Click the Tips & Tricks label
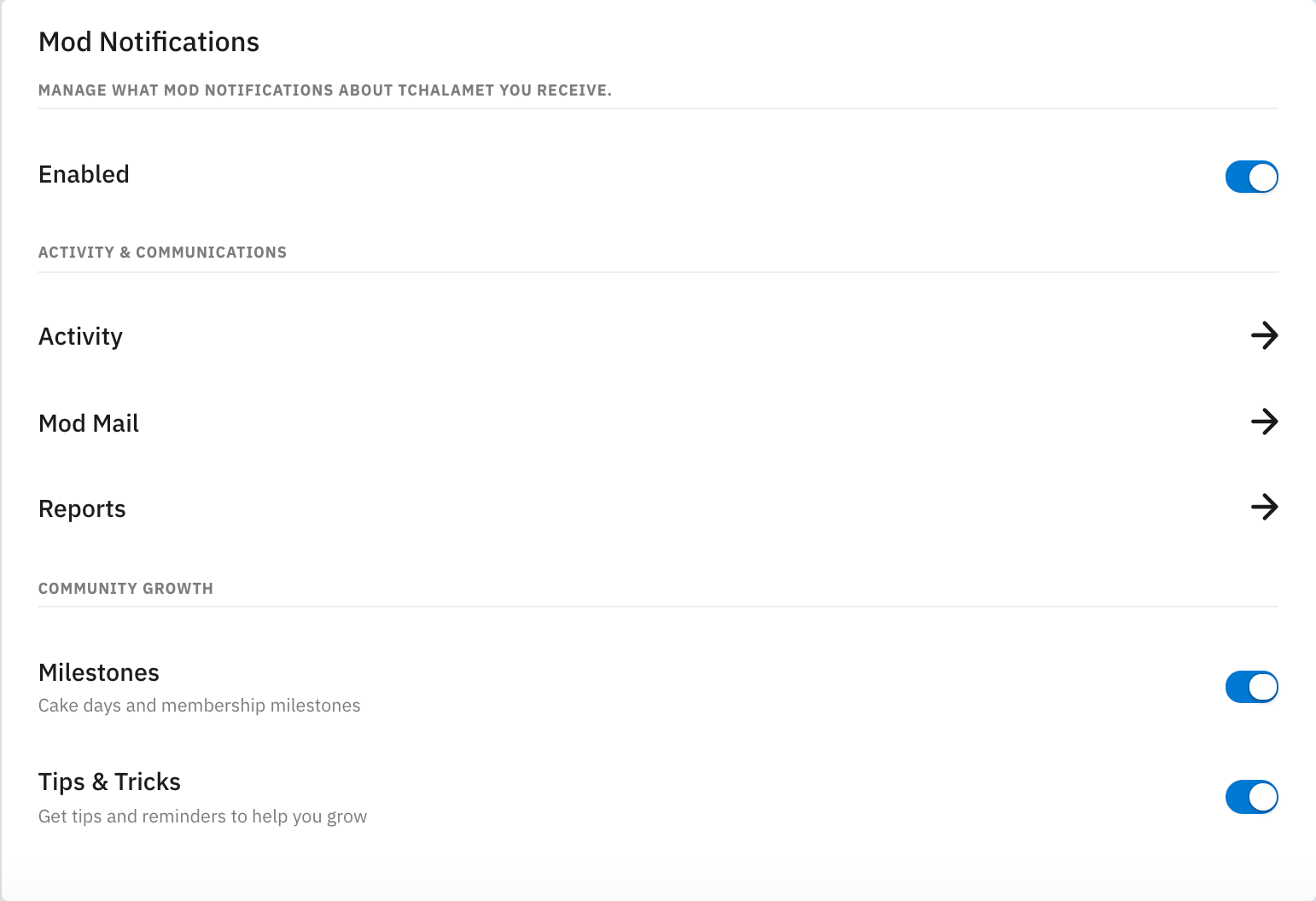This screenshot has height=901, width=1316. pyautogui.click(x=109, y=782)
